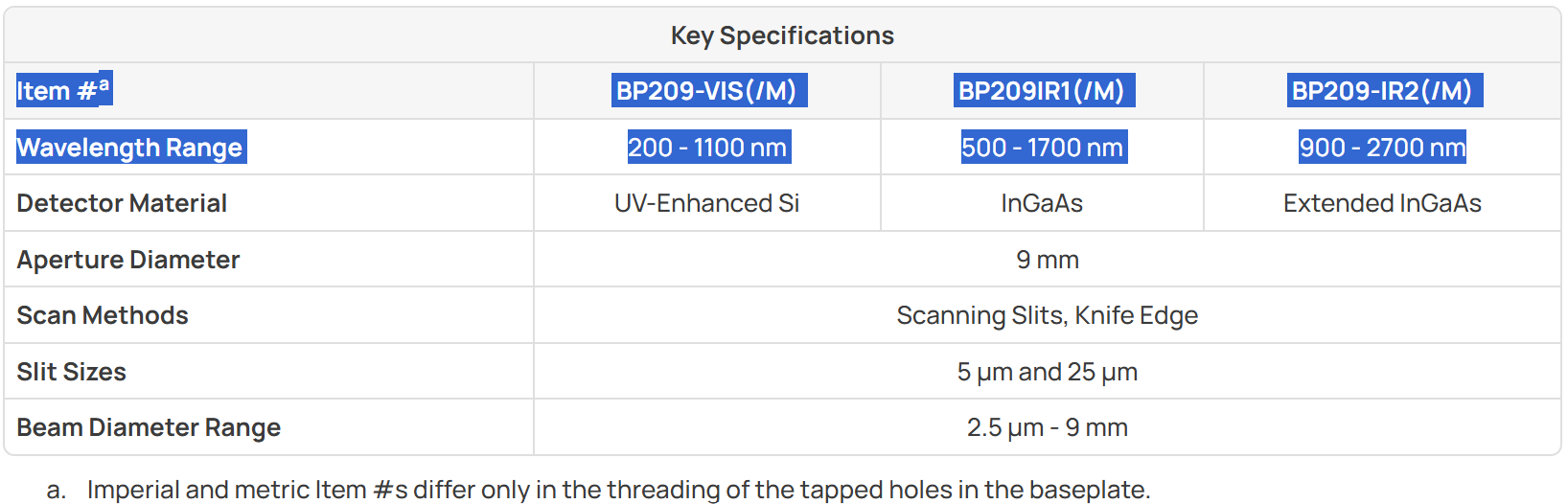Click the 500 - 1700 nm value
Viewport: 1568px width, 504px height.
[x=1042, y=148]
